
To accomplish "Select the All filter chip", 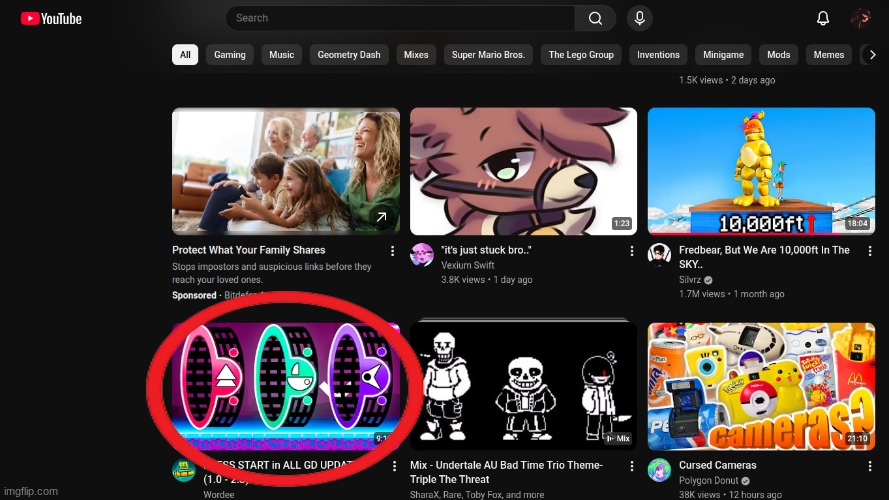I will pos(185,55).
